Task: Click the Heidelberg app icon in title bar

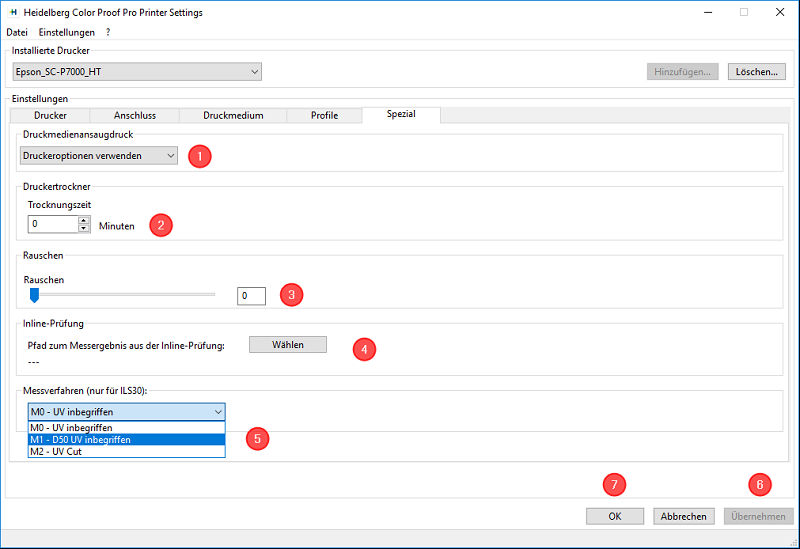Action: (13, 12)
